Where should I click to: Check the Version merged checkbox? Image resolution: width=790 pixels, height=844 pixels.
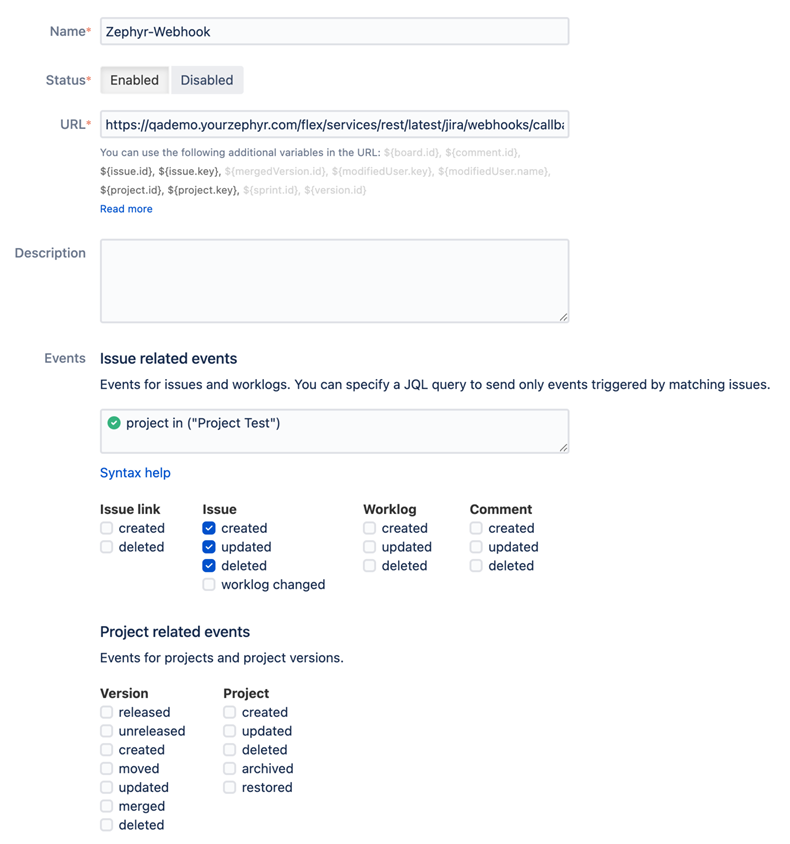coord(107,806)
